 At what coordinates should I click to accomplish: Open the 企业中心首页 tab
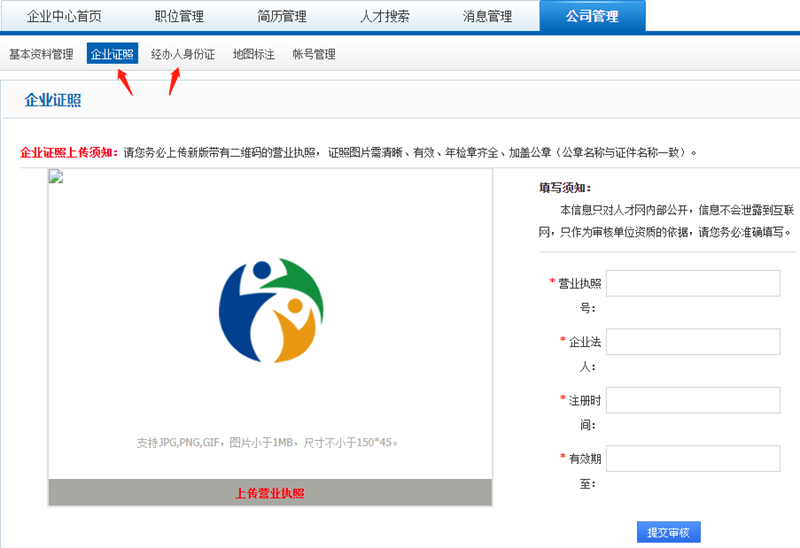point(64,16)
